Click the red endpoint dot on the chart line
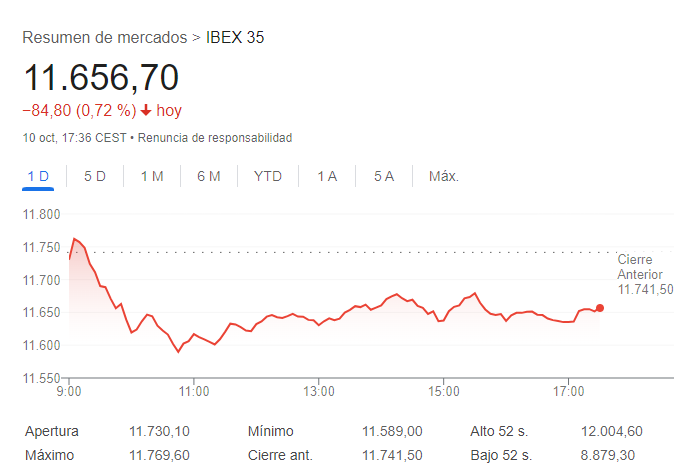685x476 pixels. pyautogui.click(x=599, y=308)
